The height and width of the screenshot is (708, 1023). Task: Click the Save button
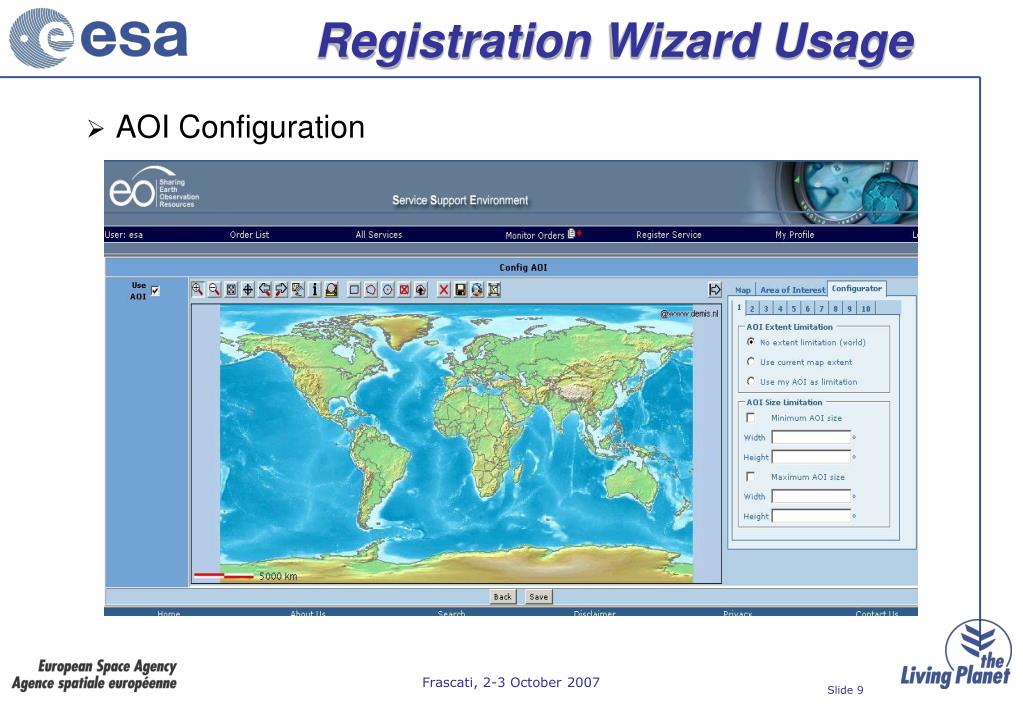click(x=538, y=596)
